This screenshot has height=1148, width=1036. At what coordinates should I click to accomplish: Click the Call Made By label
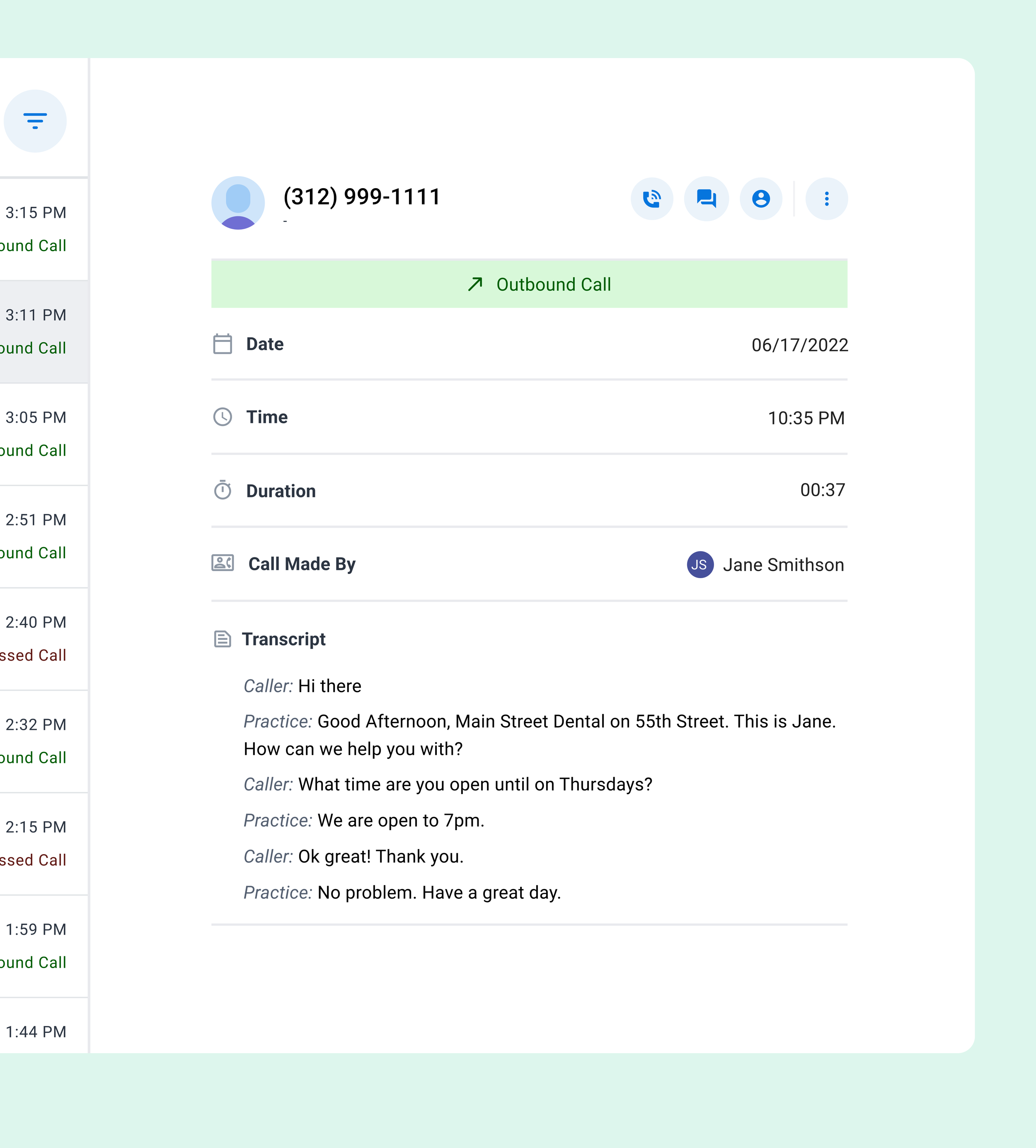click(x=302, y=564)
